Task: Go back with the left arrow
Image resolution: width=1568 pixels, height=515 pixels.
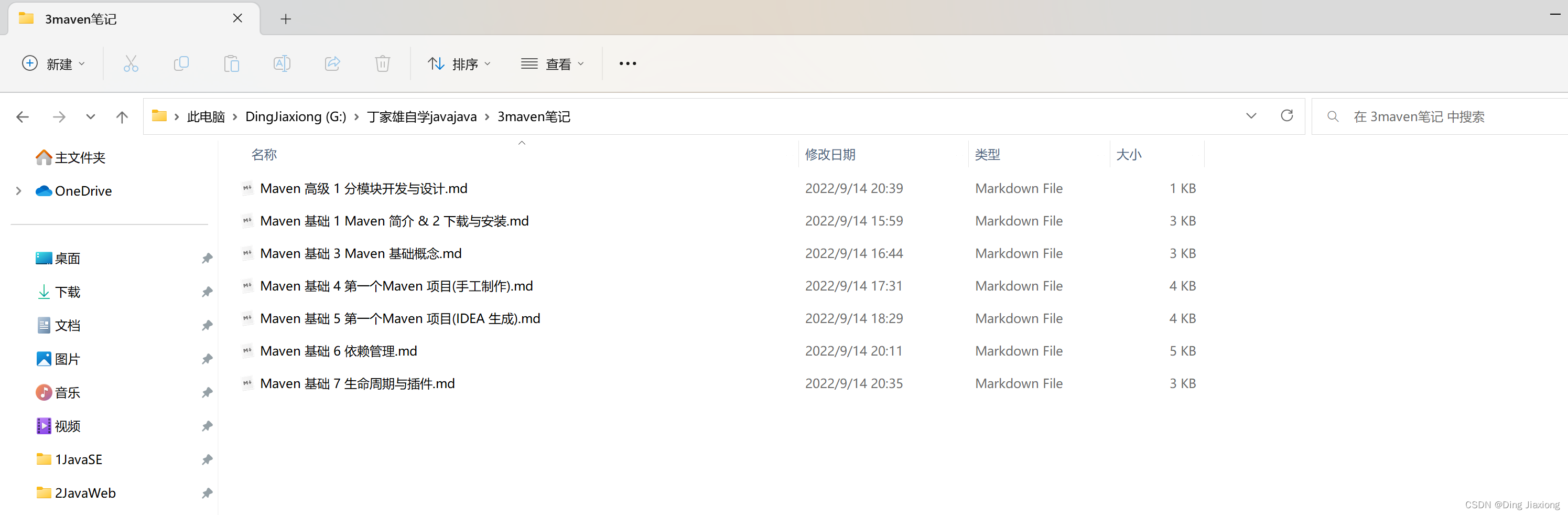Action: point(23,117)
